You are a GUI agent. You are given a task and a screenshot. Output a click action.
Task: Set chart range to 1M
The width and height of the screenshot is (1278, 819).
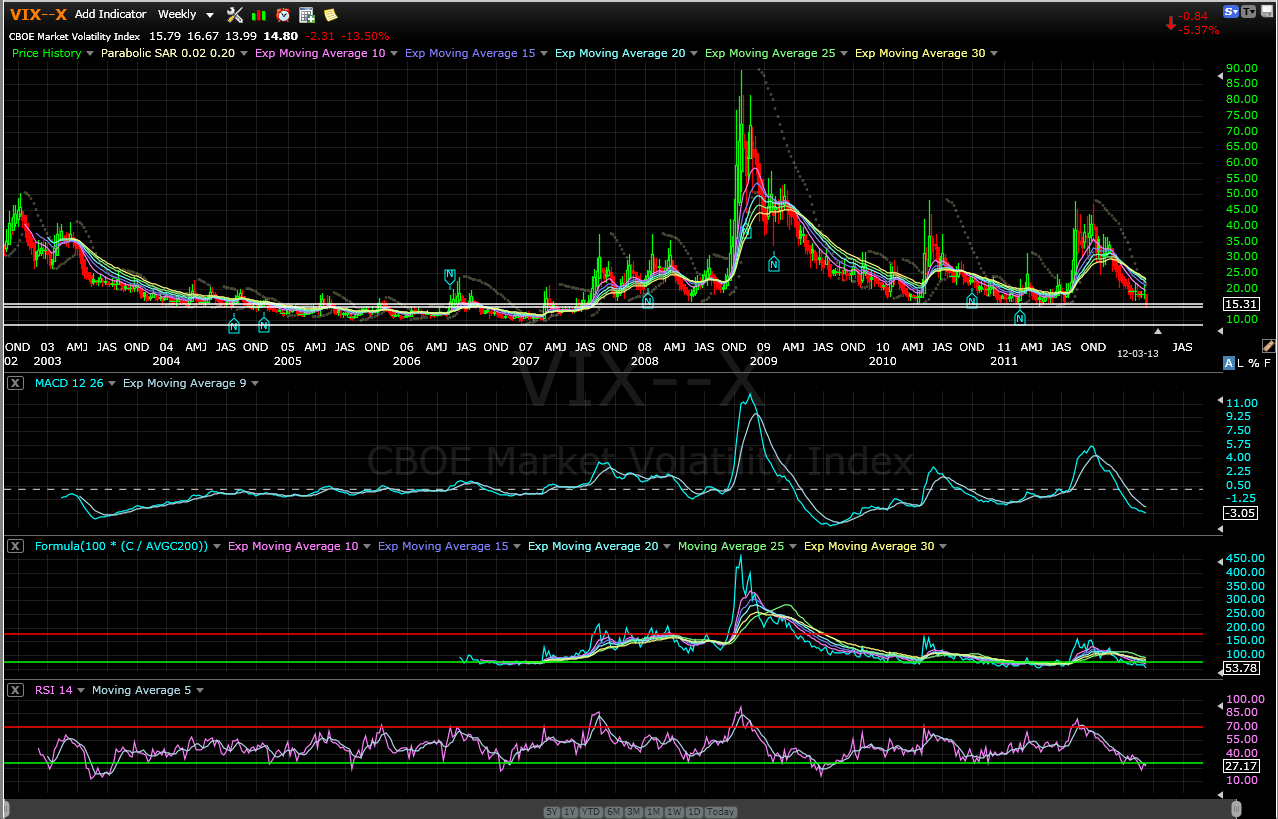pos(653,812)
